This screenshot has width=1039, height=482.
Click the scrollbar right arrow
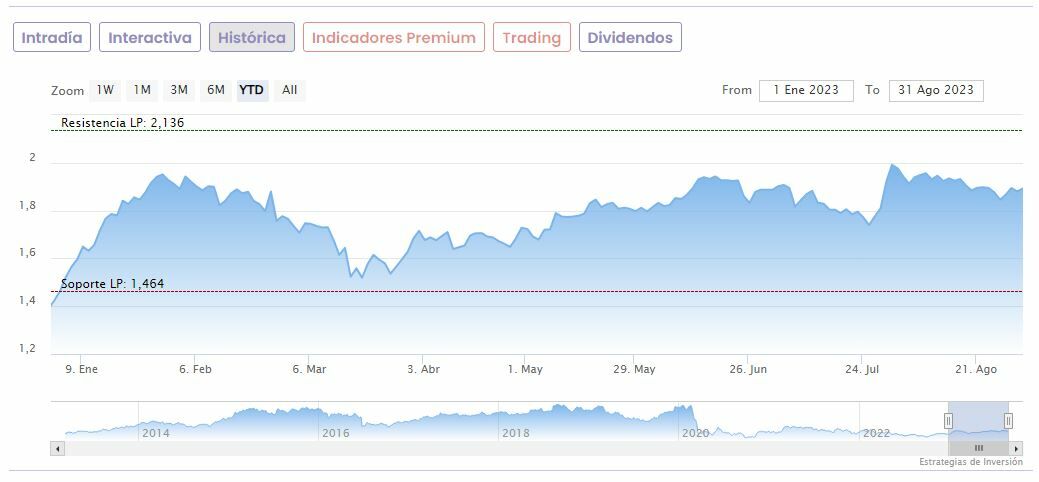(1017, 449)
